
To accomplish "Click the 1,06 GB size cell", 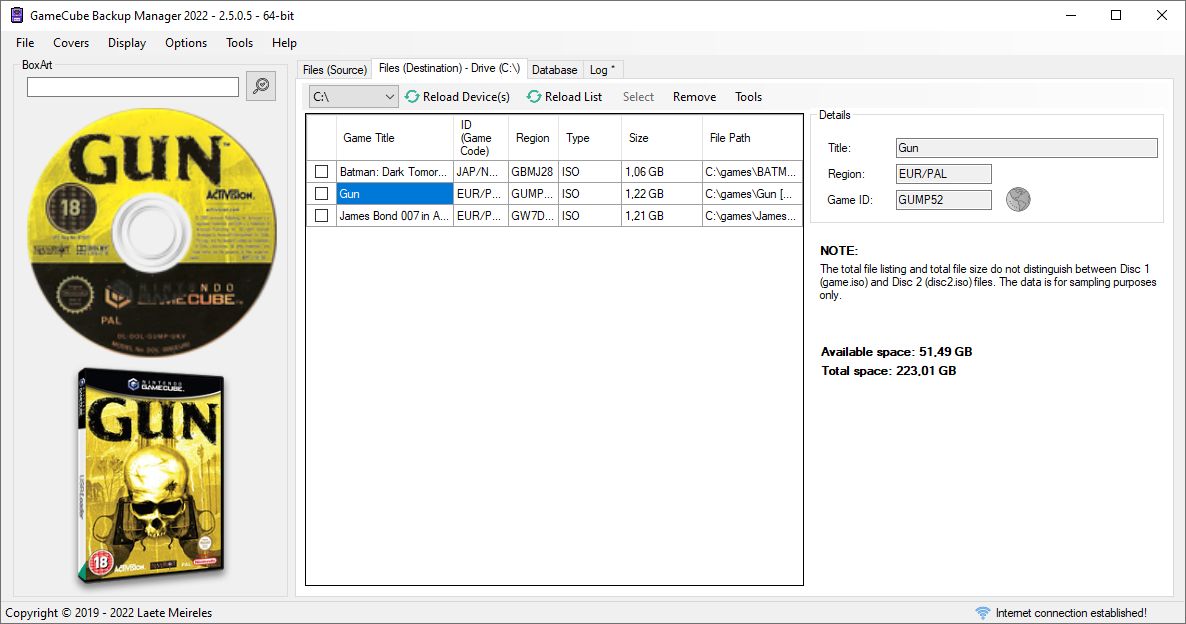I will pyautogui.click(x=662, y=172).
